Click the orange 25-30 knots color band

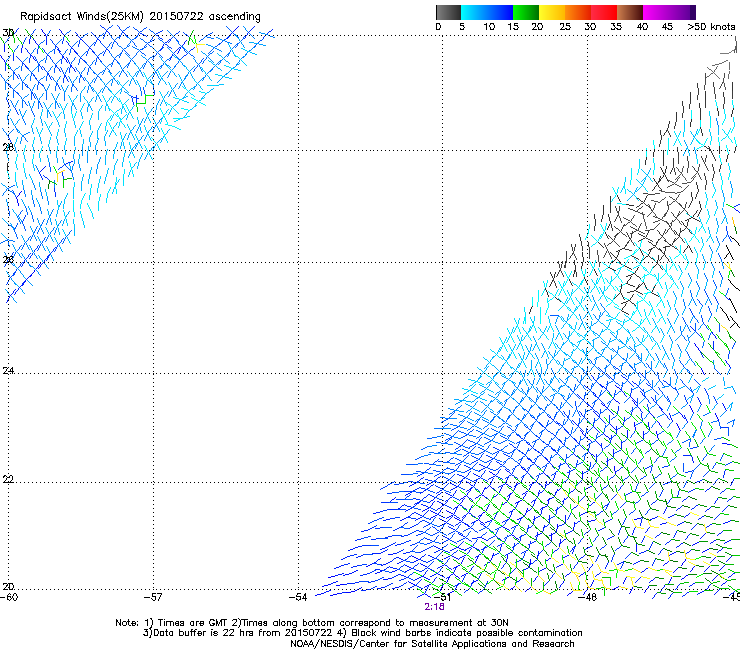click(x=578, y=12)
